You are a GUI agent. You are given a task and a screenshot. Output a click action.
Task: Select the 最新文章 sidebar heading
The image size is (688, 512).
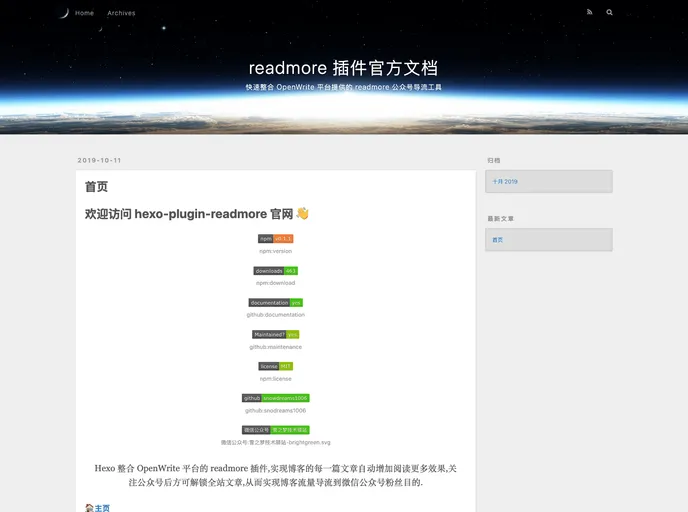501,218
